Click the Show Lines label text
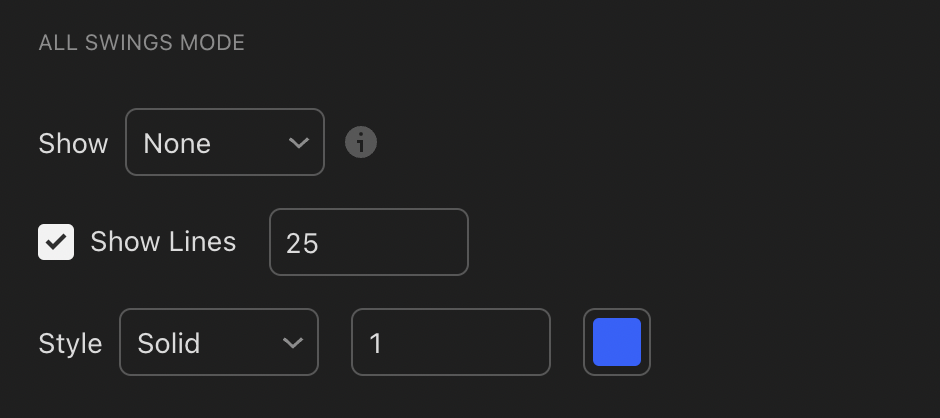The image size is (940, 418). pos(163,242)
